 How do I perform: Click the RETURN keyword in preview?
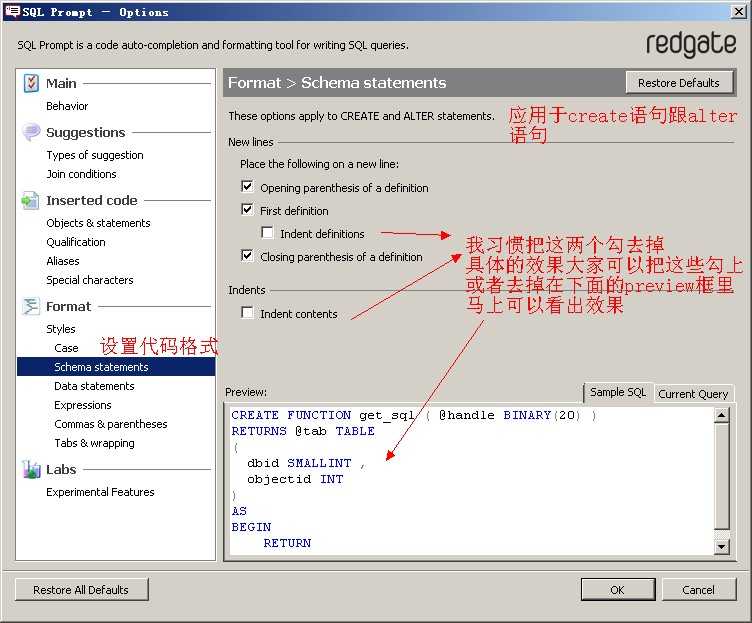[x=287, y=543]
